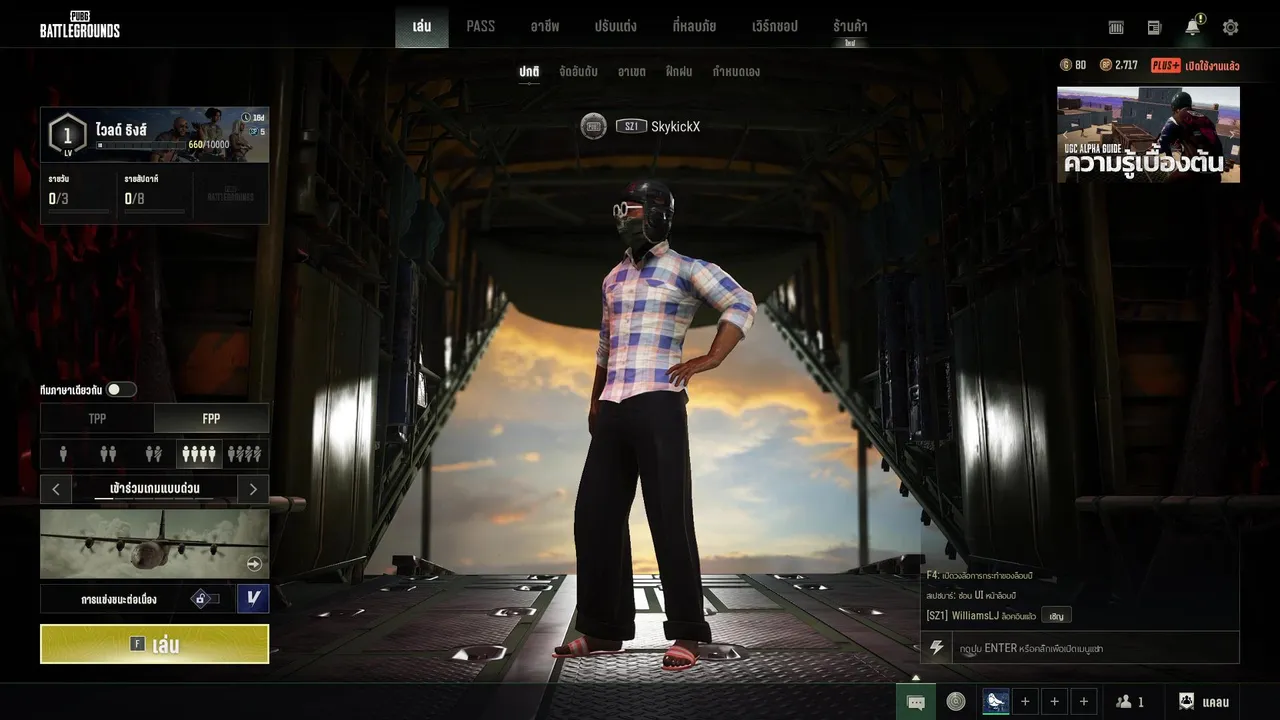The height and width of the screenshot is (720, 1280).
Task: Click the last empty plus team slot
Action: 1083,702
